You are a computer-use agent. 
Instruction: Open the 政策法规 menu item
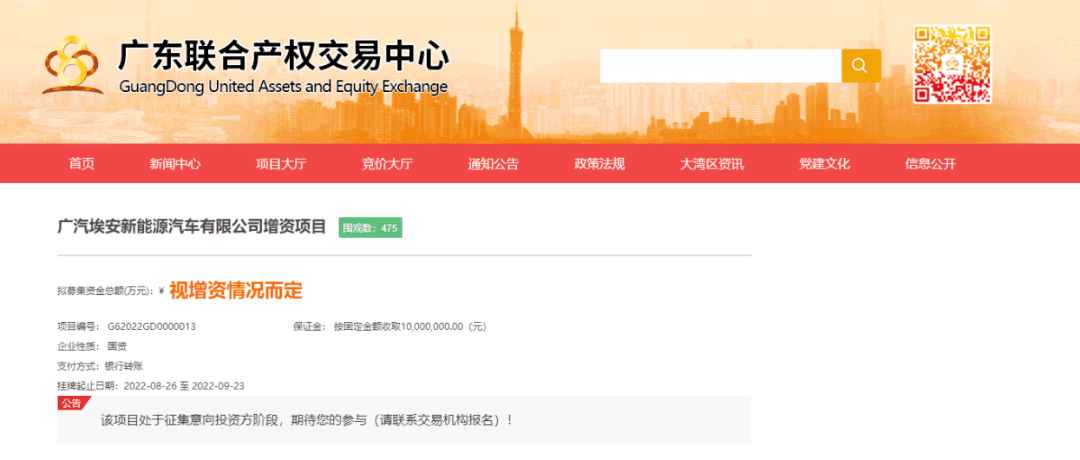[x=599, y=164]
